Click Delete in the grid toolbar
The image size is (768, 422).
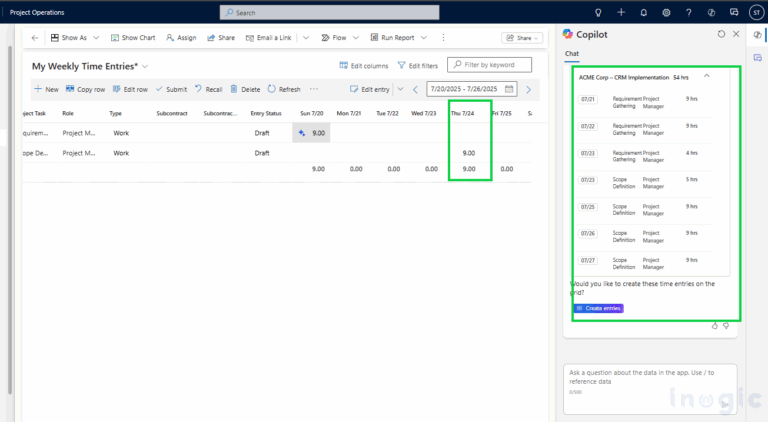[245, 89]
